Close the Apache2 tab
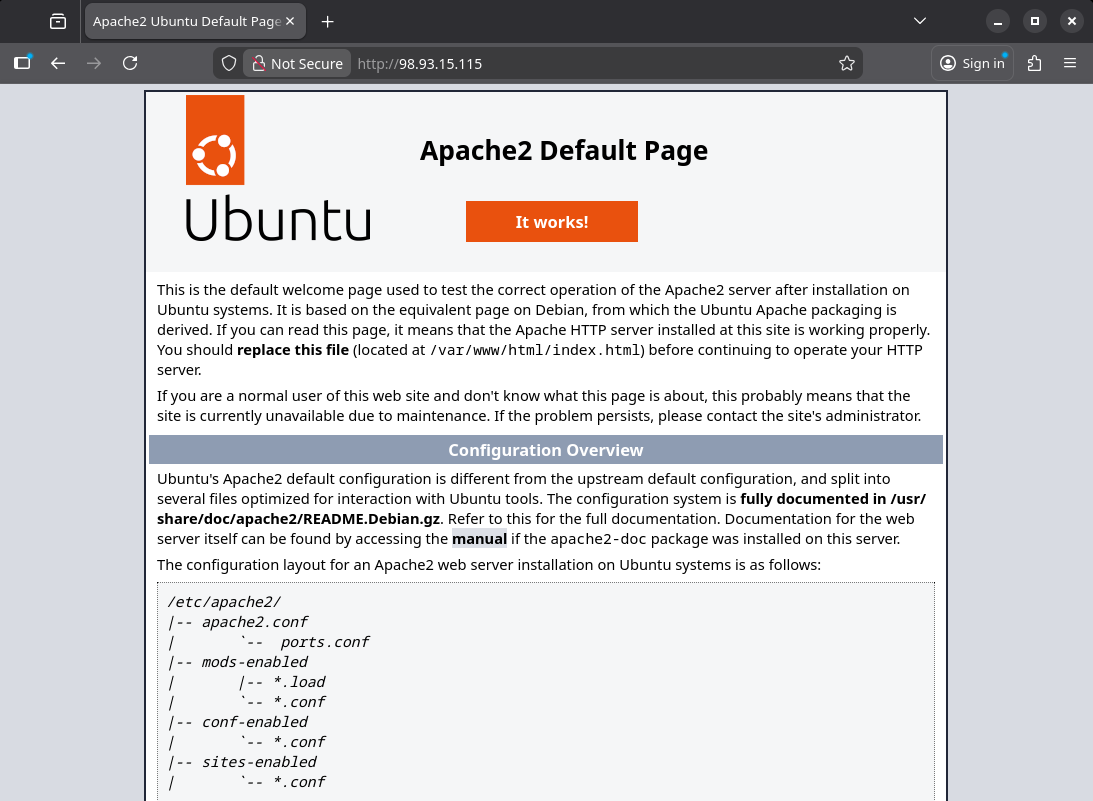This screenshot has height=801, width=1093. pos(289,20)
